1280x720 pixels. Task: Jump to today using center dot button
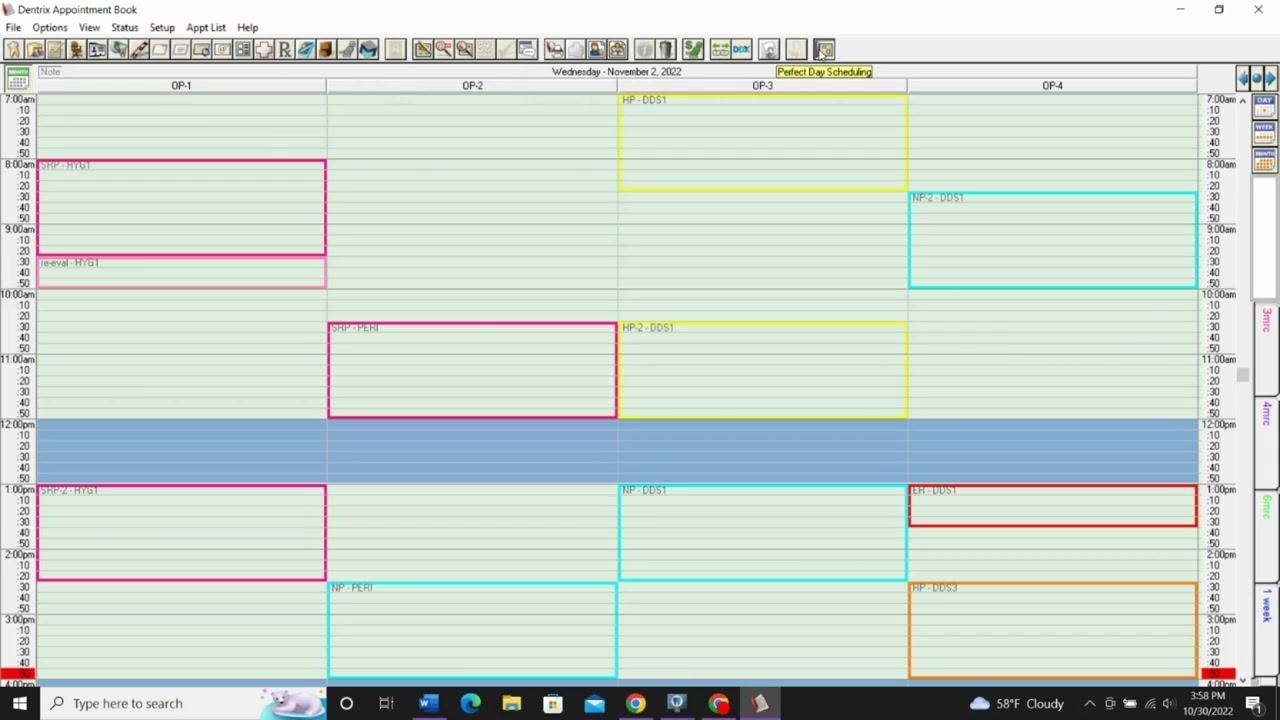point(1257,78)
